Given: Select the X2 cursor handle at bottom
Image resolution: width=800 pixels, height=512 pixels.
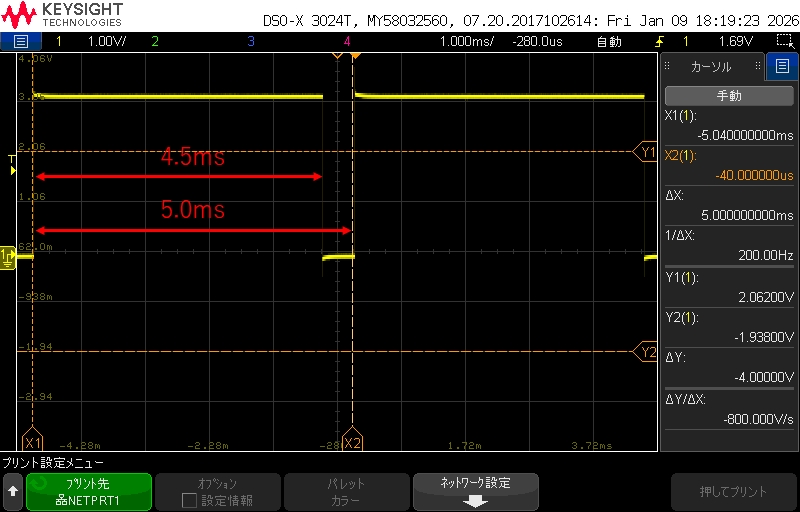Looking at the screenshot, I should 352,442.
